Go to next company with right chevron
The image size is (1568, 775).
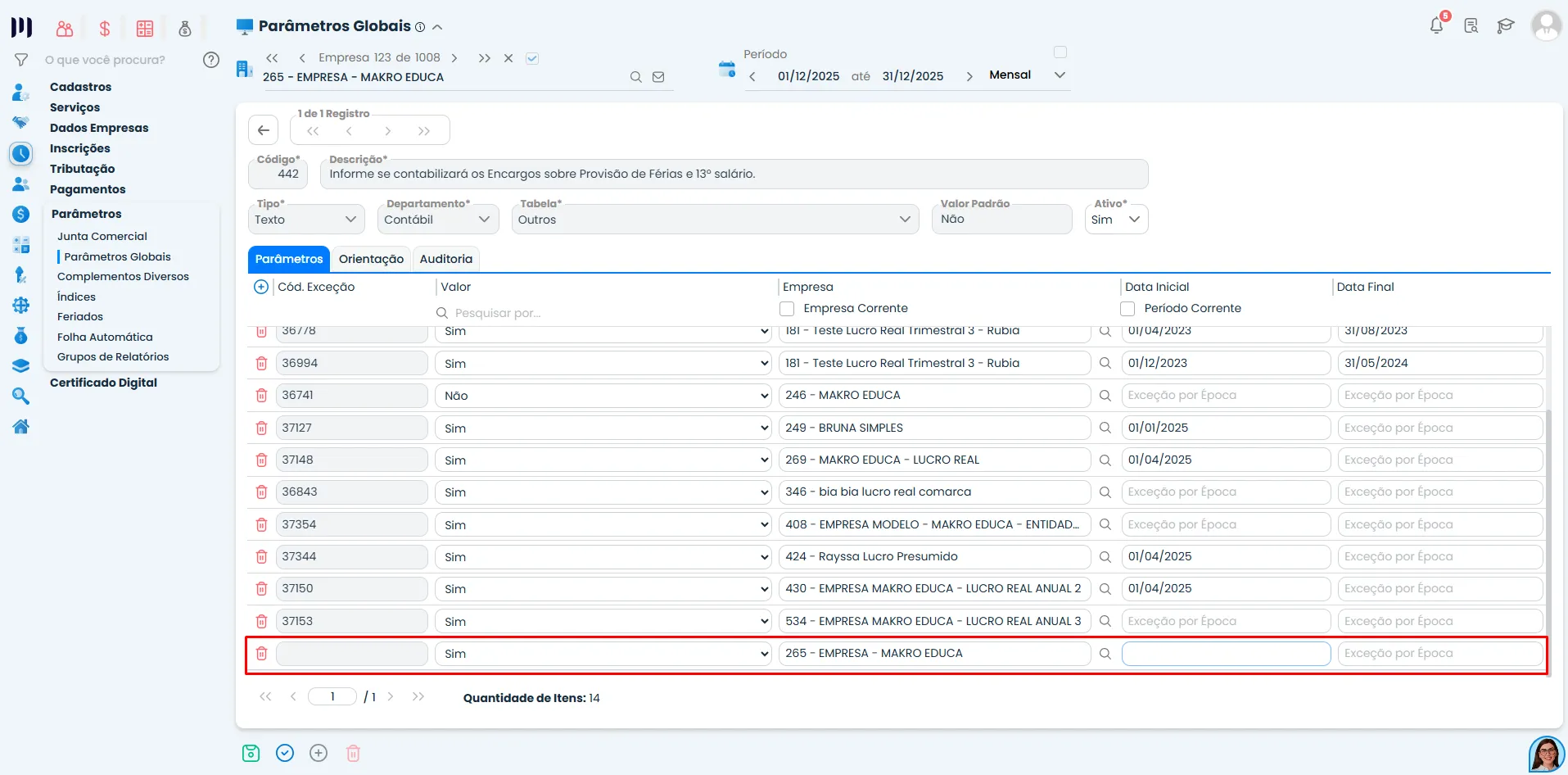pyautogui.click(x=454, y=58)
